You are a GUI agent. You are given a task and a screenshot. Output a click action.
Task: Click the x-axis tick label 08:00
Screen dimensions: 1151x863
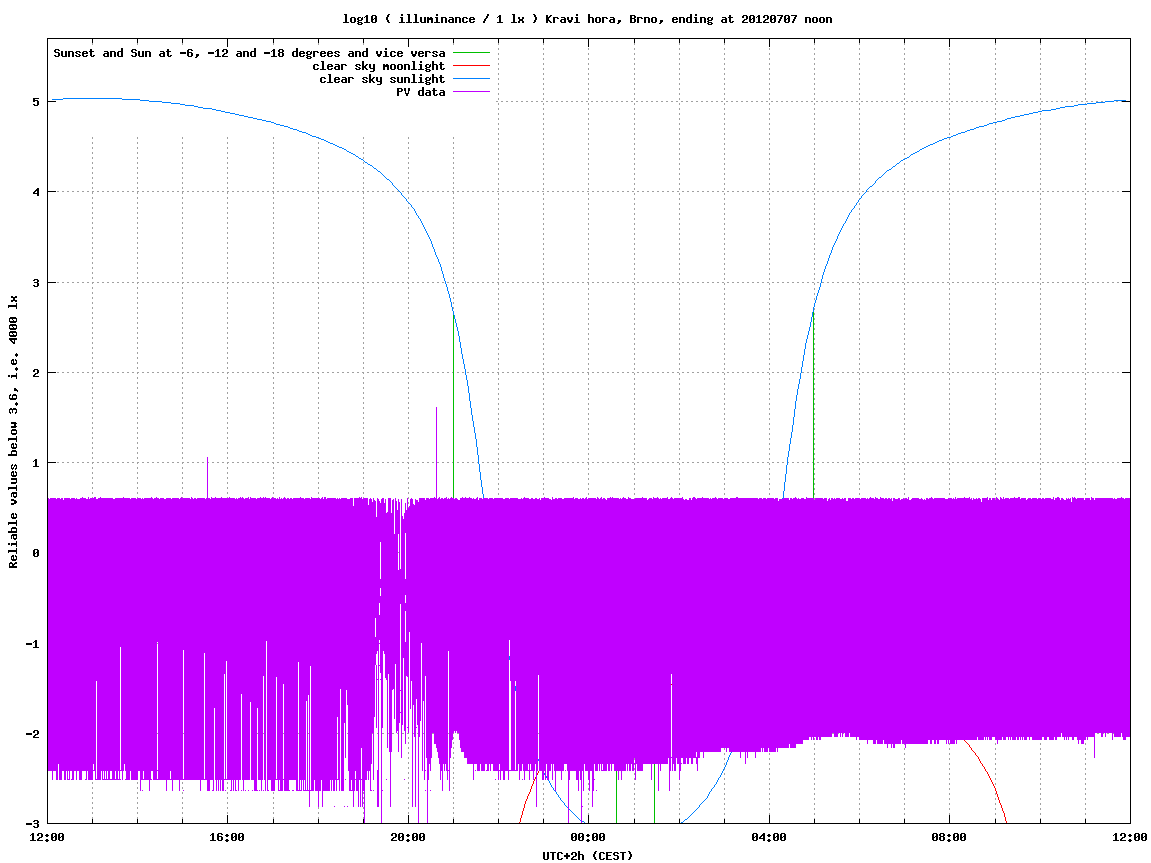949,837
